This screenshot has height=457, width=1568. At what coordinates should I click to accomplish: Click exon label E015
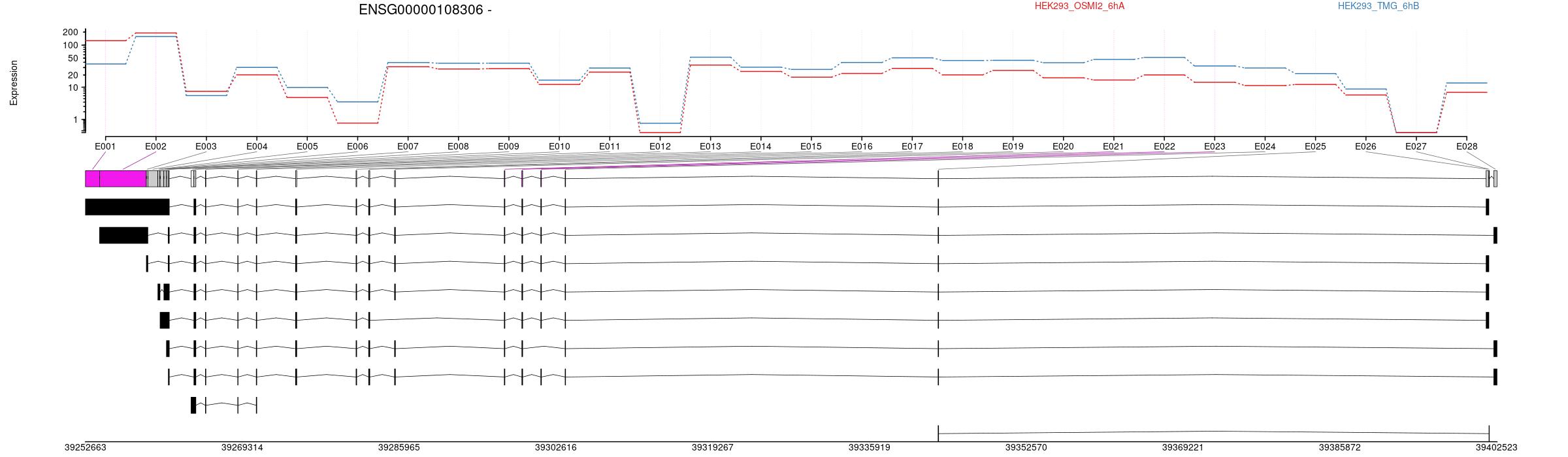(x=811, y=147)
